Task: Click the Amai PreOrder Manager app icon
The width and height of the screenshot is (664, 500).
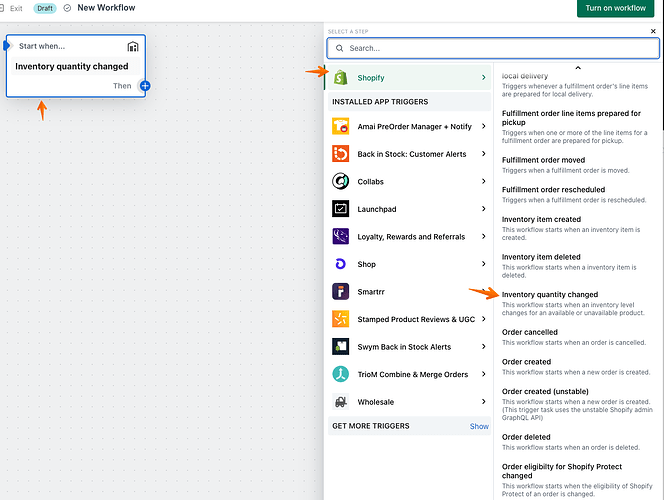Action: [340, 126]
